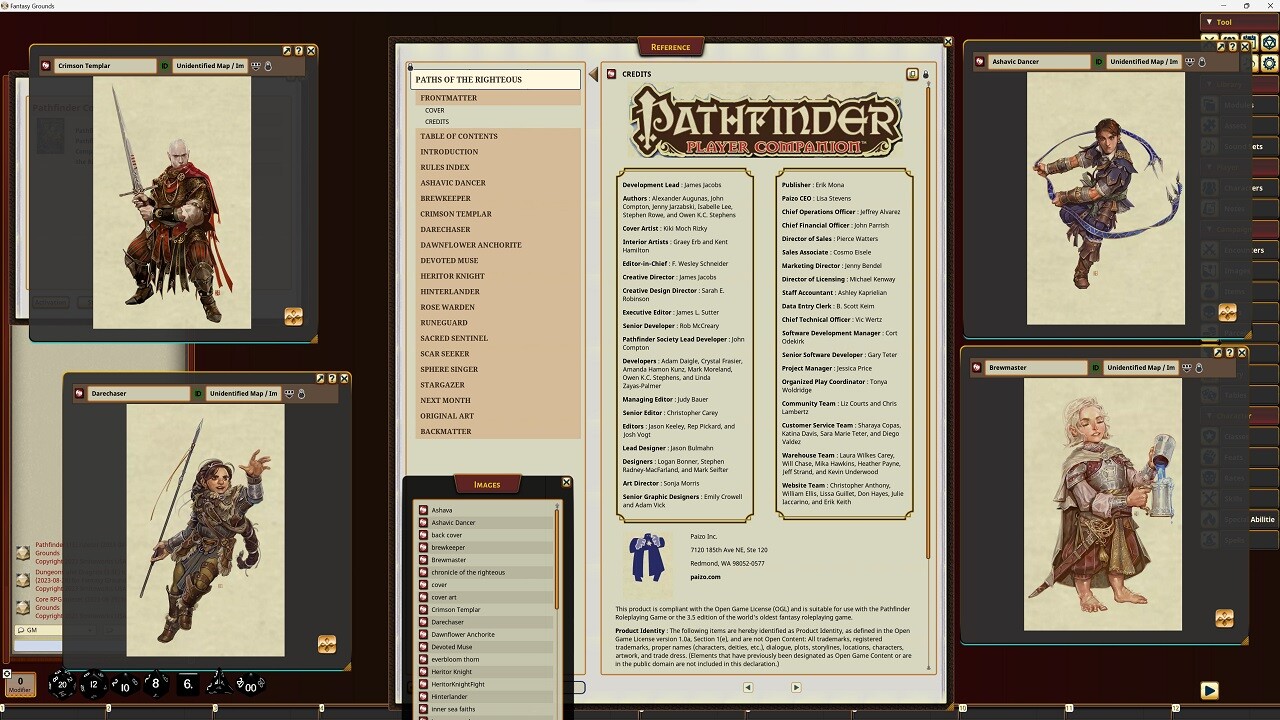This screenshot has width=1280, height=720.
Task: Roll the d20 die at the bottom
Action: 62,686
